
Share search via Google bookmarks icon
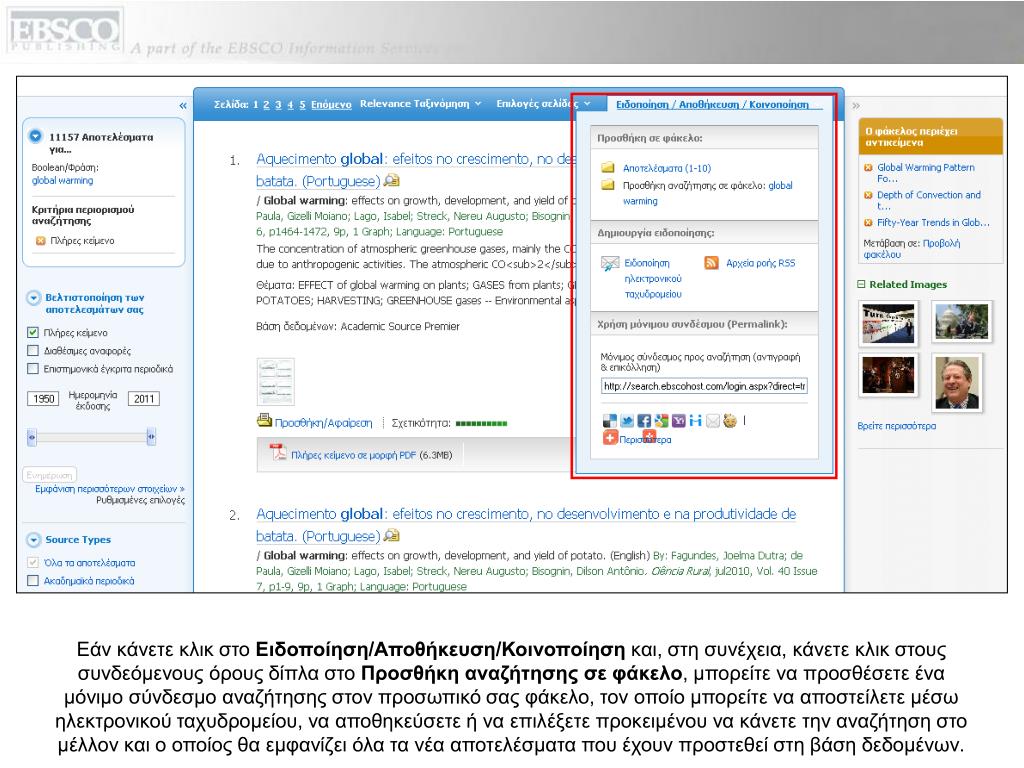click(662, 421)
